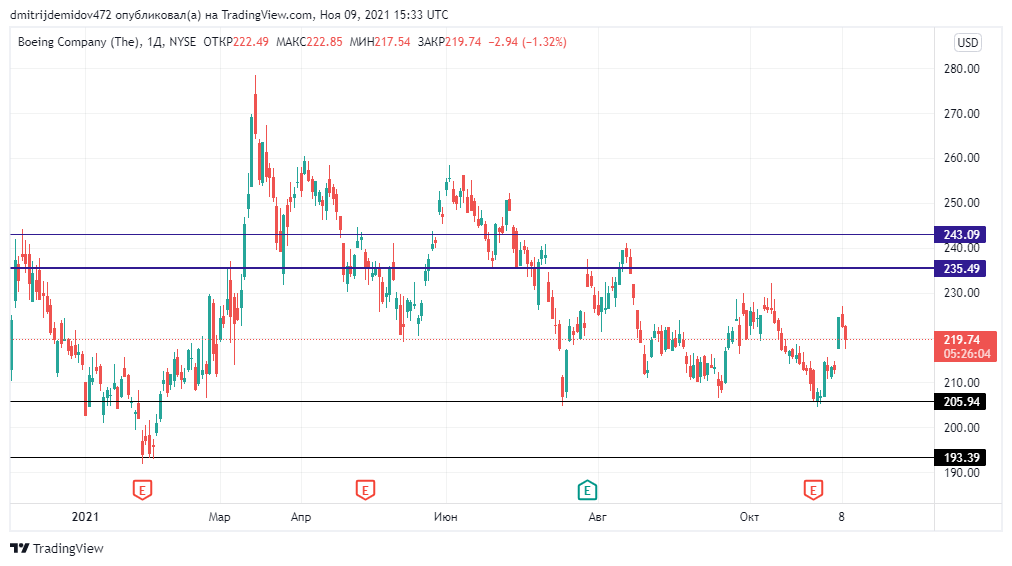The height and width of the screenshot is (566, 1012).
Task: Click the price change −2.94 (−1.32%)
Action: coord(527,42)
